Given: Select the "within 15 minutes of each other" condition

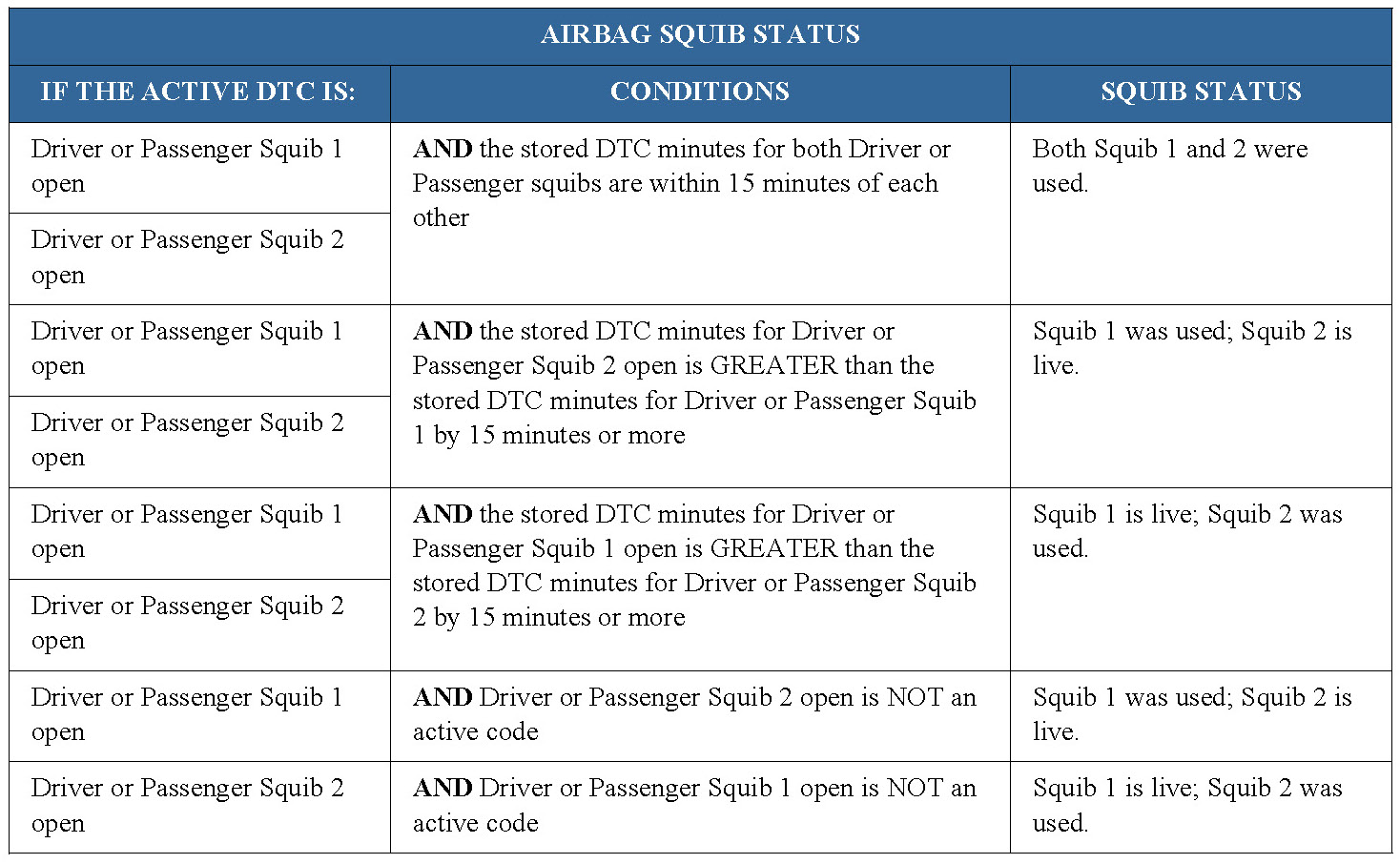Looking at the screenshot, I should click(681, 183).
